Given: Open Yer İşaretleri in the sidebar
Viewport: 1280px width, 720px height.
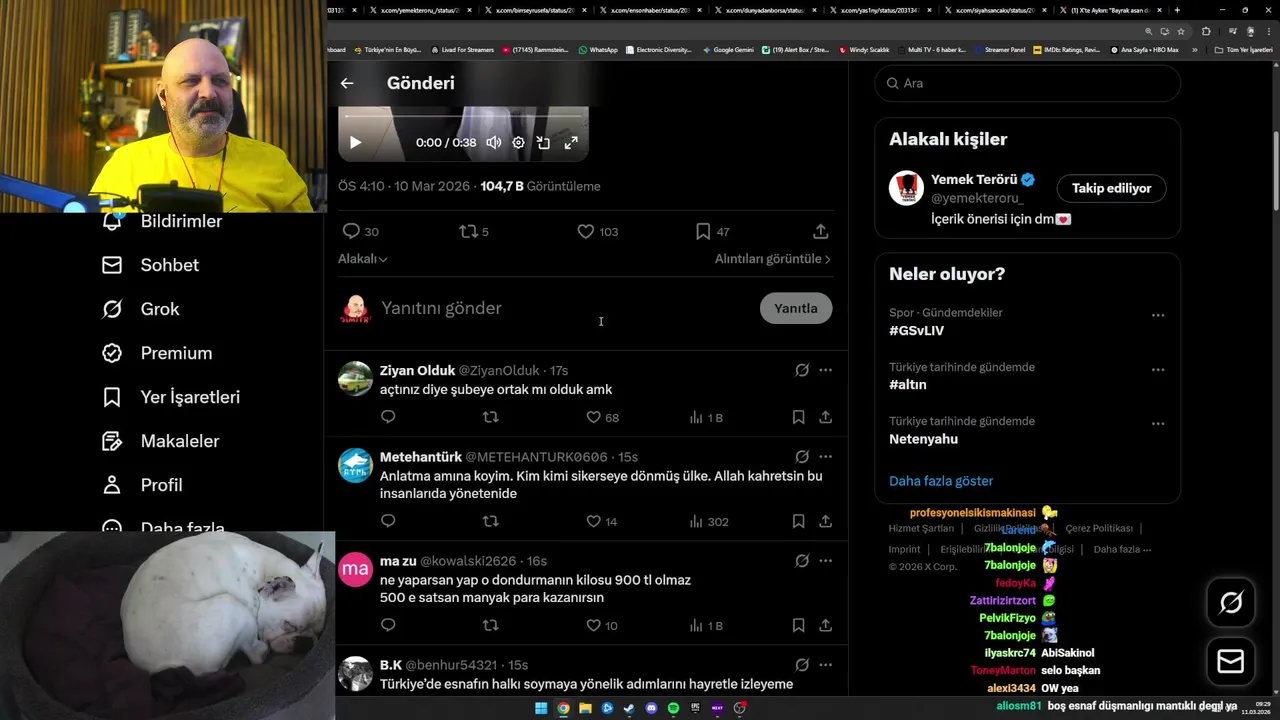Looking at the screenshot, I should (171, 397).
